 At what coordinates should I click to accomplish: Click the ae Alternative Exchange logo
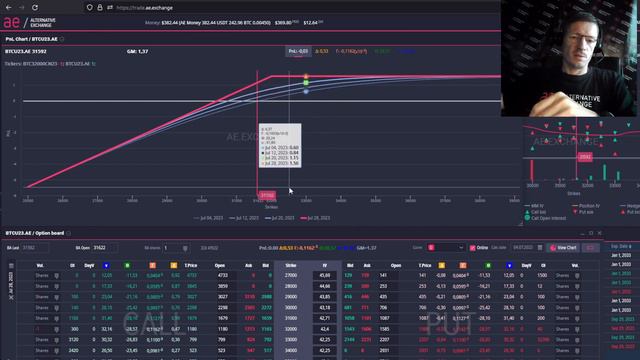tap(30, 22)
